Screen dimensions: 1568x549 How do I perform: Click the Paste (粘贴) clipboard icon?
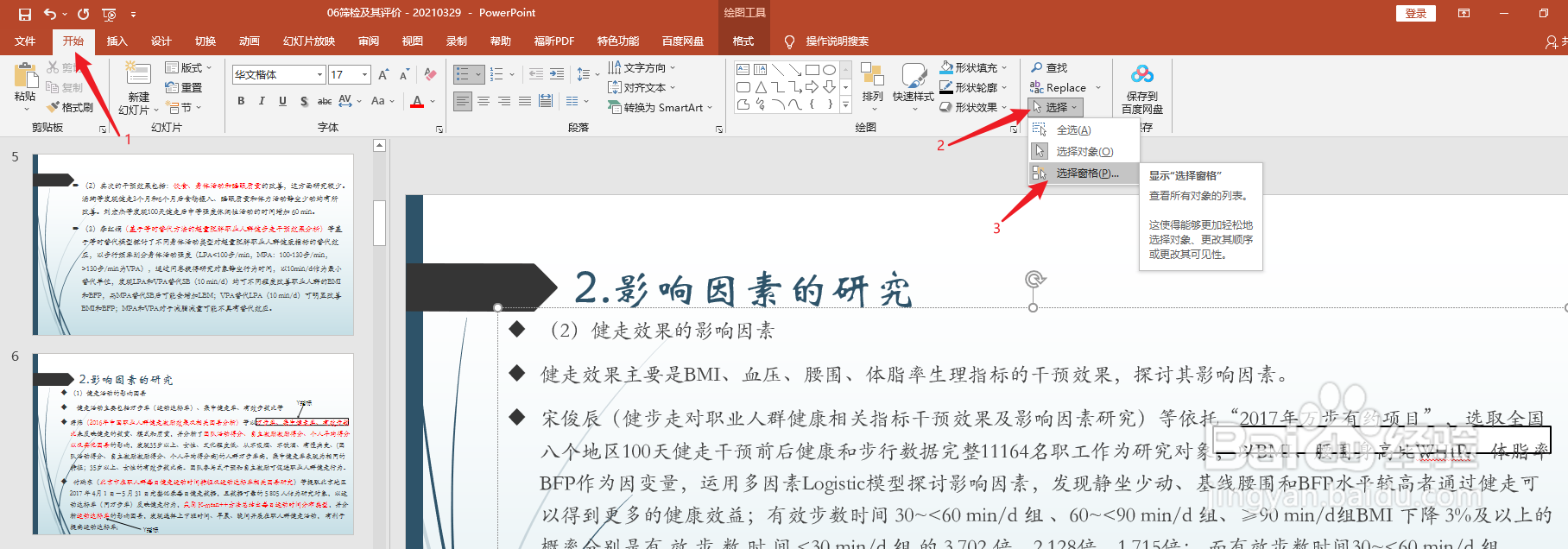(x=26, y=74)
